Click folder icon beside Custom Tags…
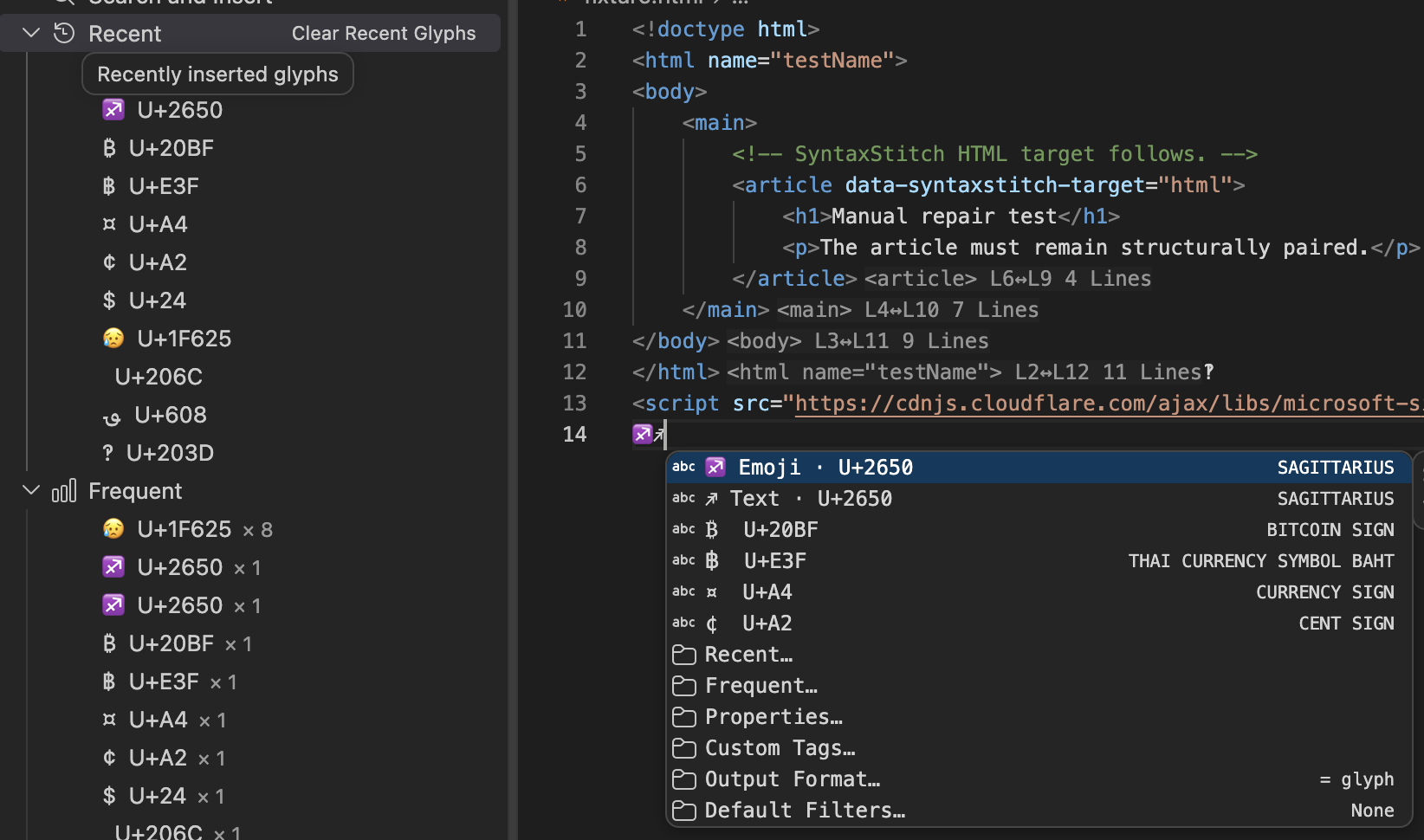This screenshot has width=1424, height=840. (684, 748)
